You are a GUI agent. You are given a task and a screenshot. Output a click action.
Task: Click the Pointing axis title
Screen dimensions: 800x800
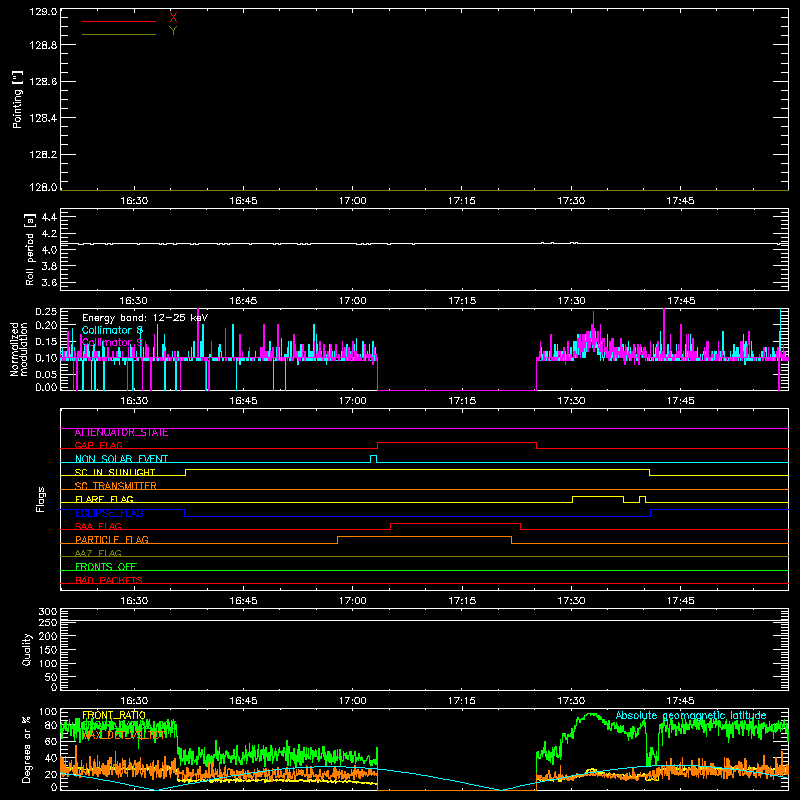17,100
